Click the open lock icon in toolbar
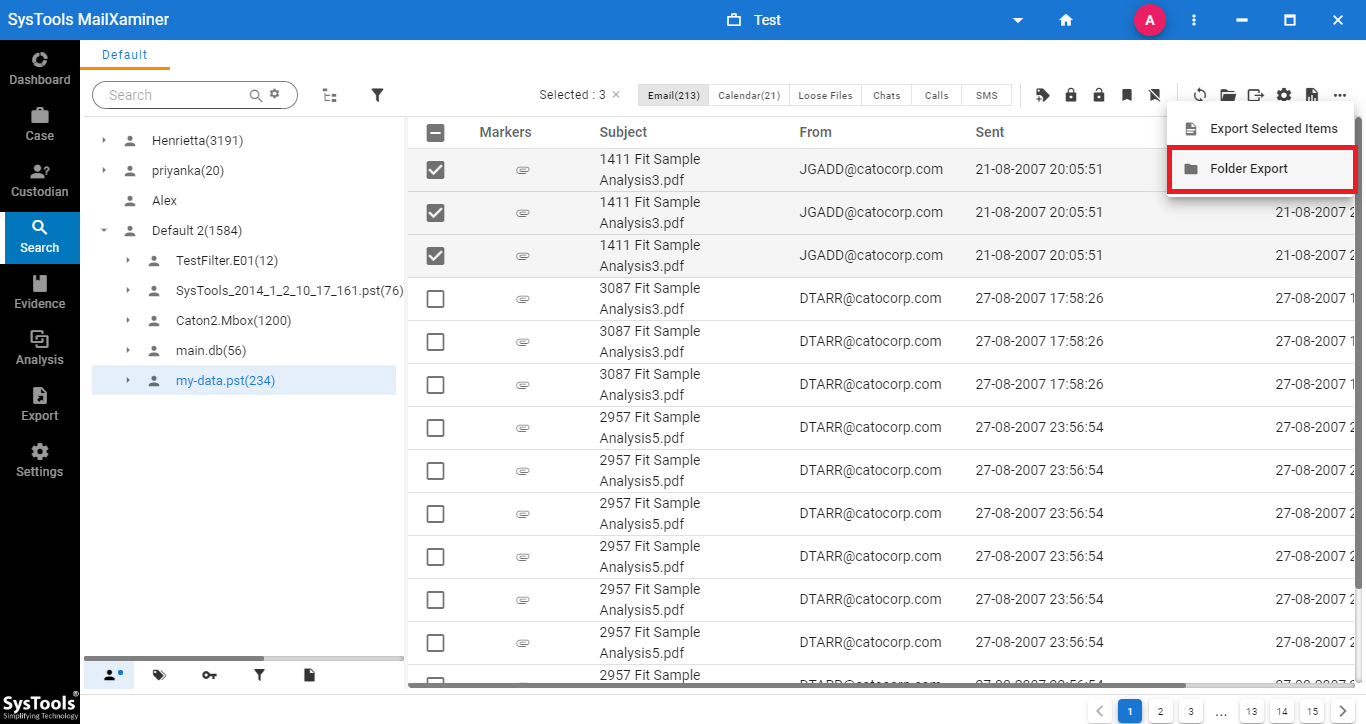 1099,95
